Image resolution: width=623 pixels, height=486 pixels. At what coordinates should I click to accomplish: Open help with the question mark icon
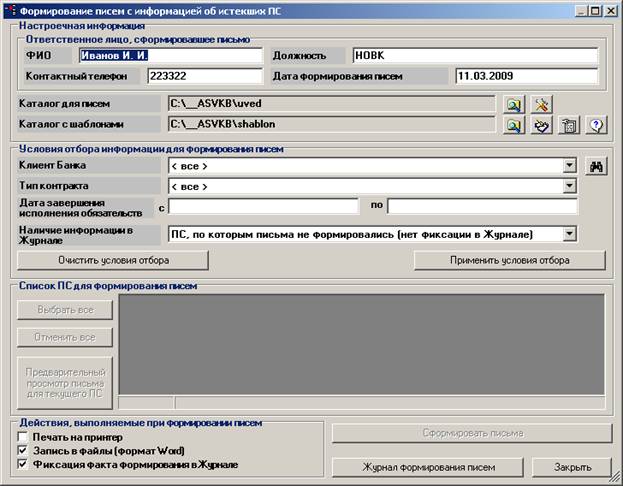point(597,125)
